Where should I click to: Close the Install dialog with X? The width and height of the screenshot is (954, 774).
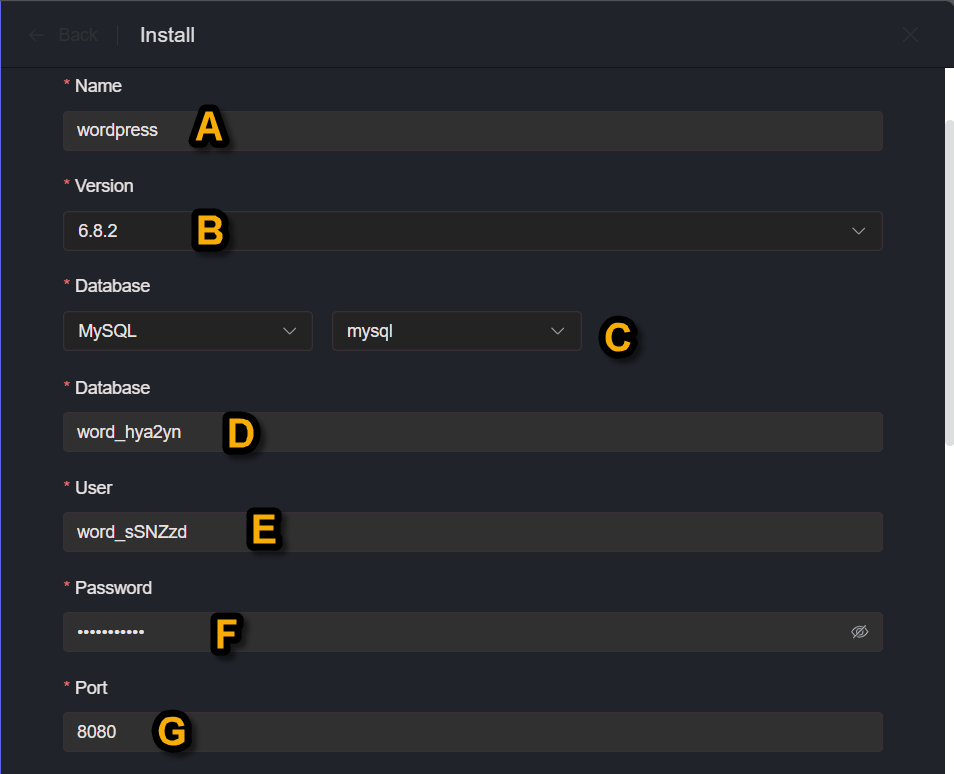click(910, 35)
